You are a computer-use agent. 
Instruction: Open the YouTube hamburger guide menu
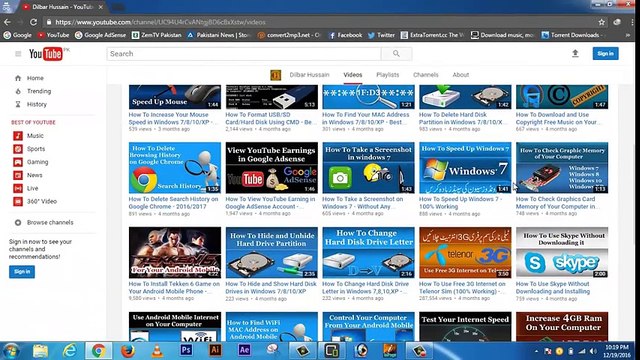pos(18,53)
